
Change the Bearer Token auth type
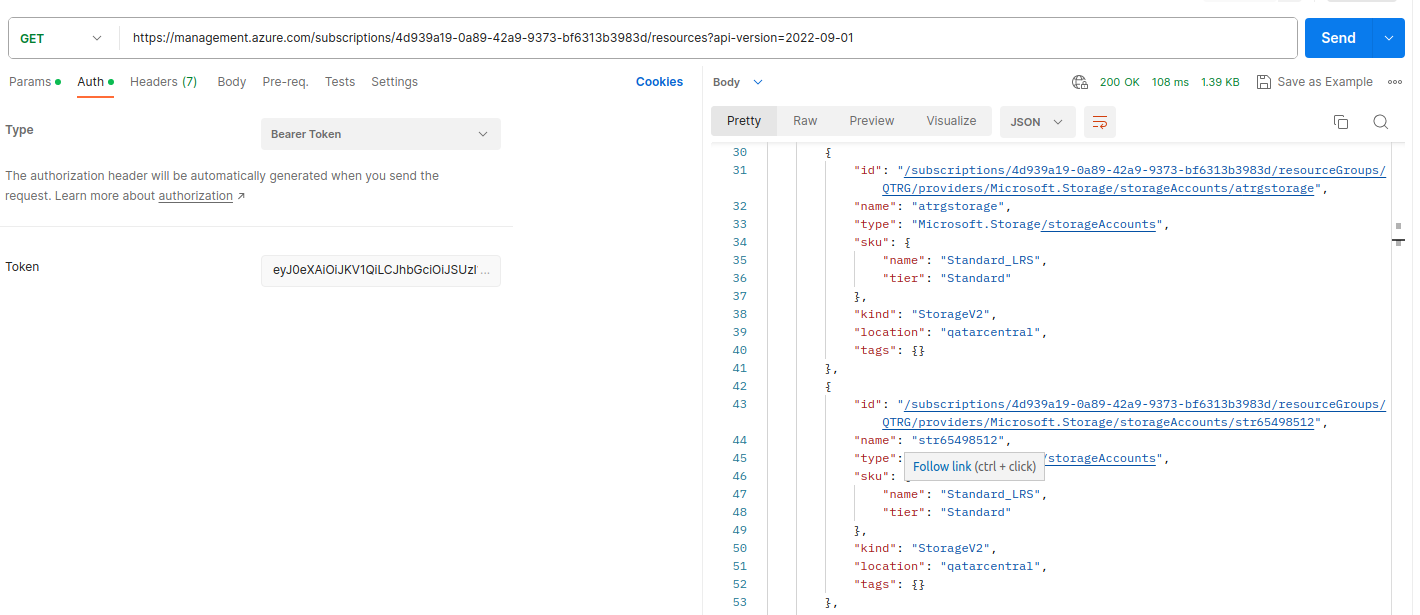coord(380,133)
